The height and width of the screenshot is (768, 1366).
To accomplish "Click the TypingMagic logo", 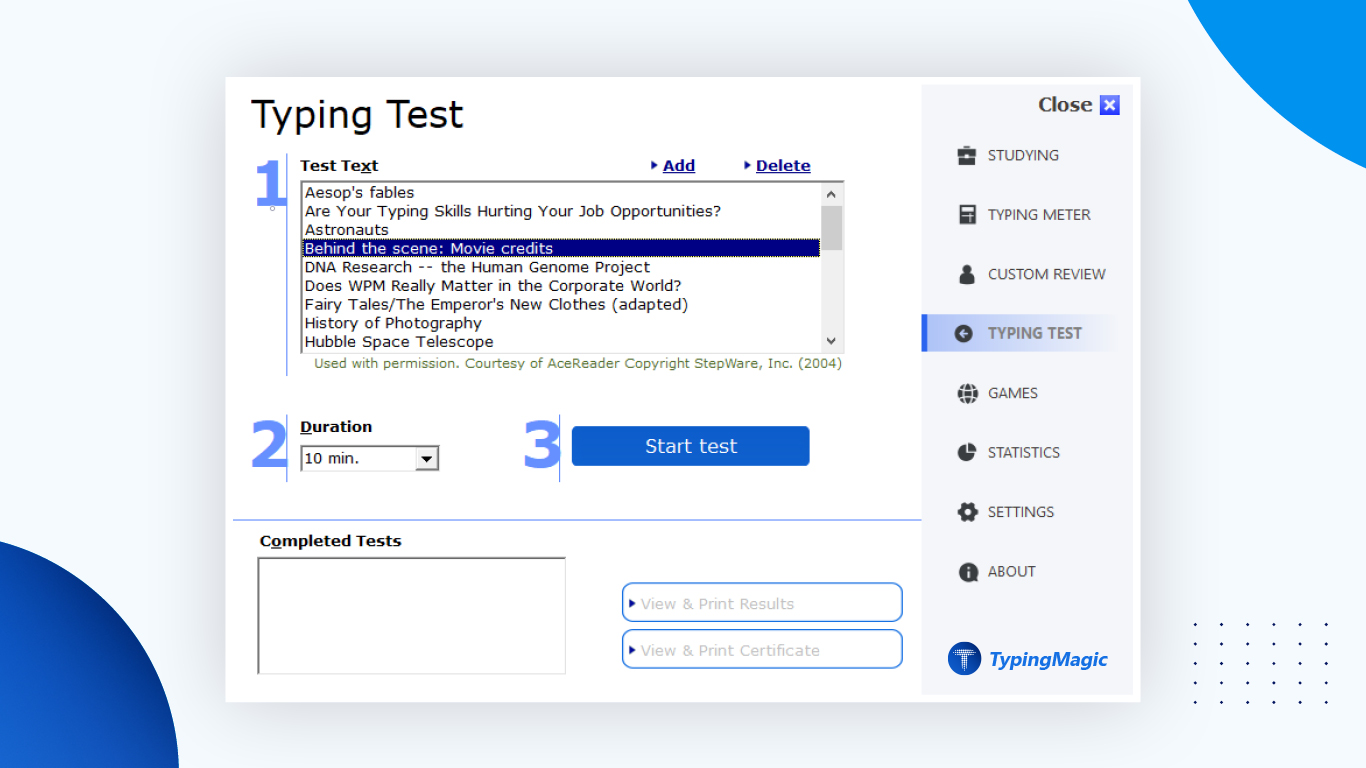I will pos(1027,658).
